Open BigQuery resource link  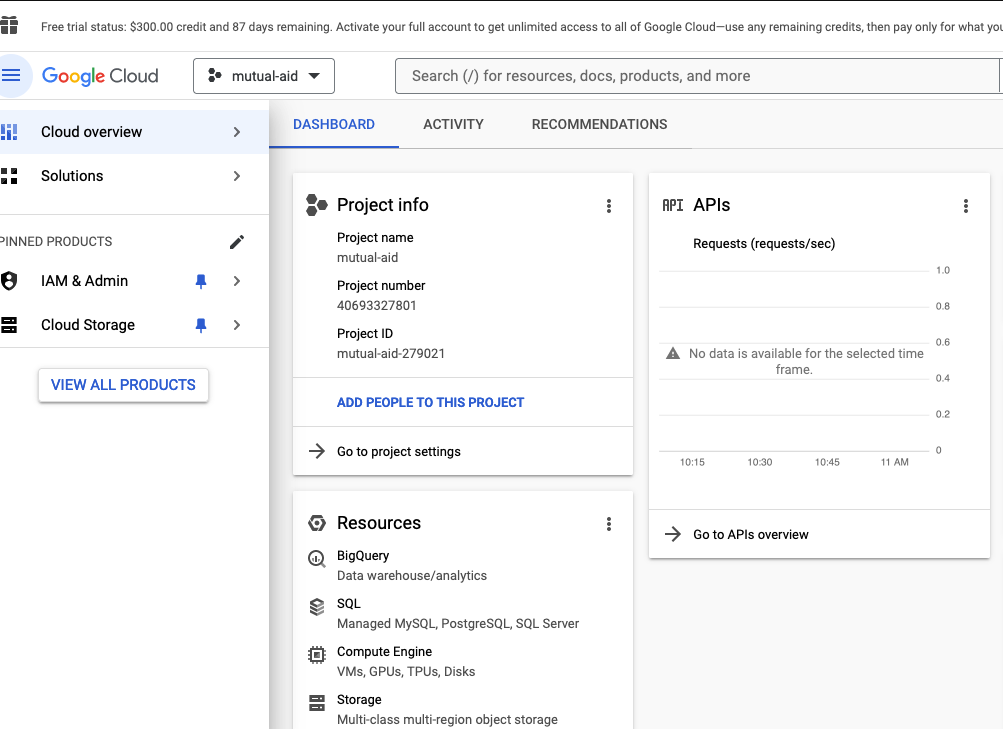point(363,556)
